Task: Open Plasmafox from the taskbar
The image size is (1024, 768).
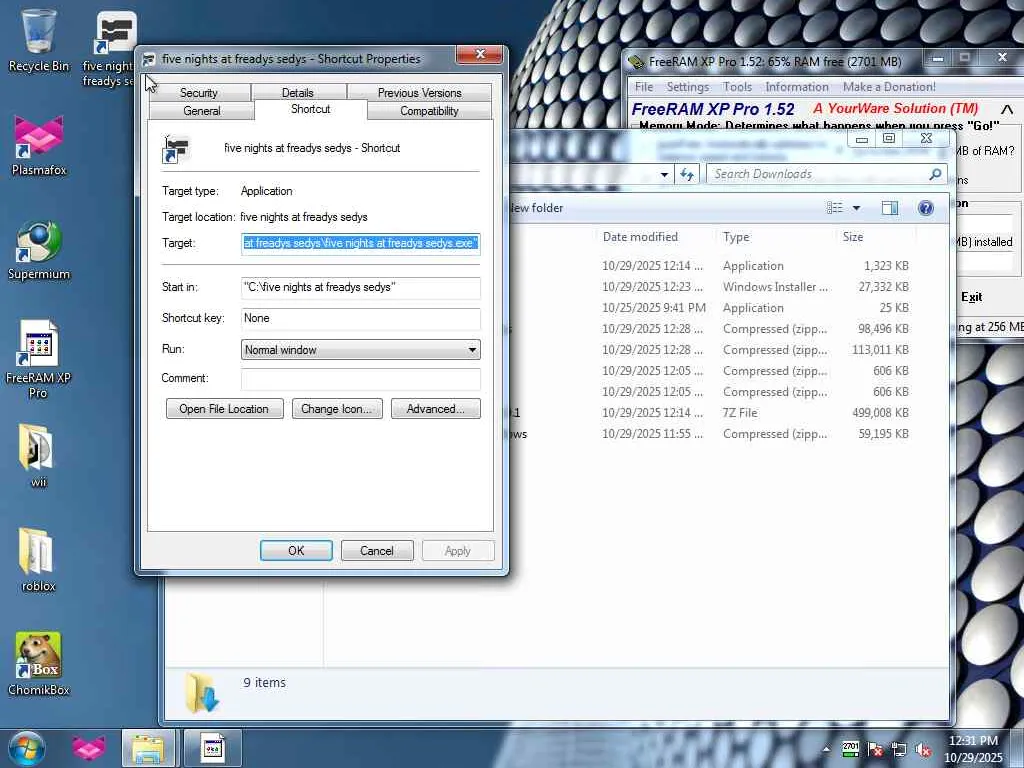Action: tap(88, 748)
